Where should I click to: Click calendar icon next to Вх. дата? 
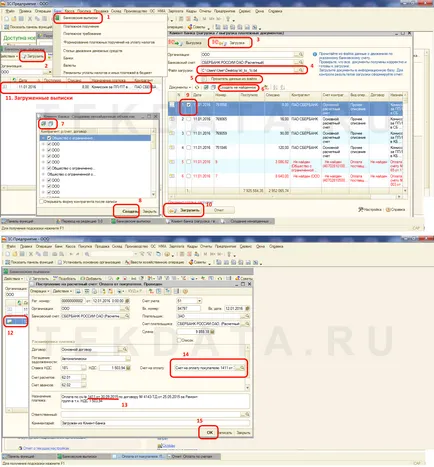pos(247,309)
